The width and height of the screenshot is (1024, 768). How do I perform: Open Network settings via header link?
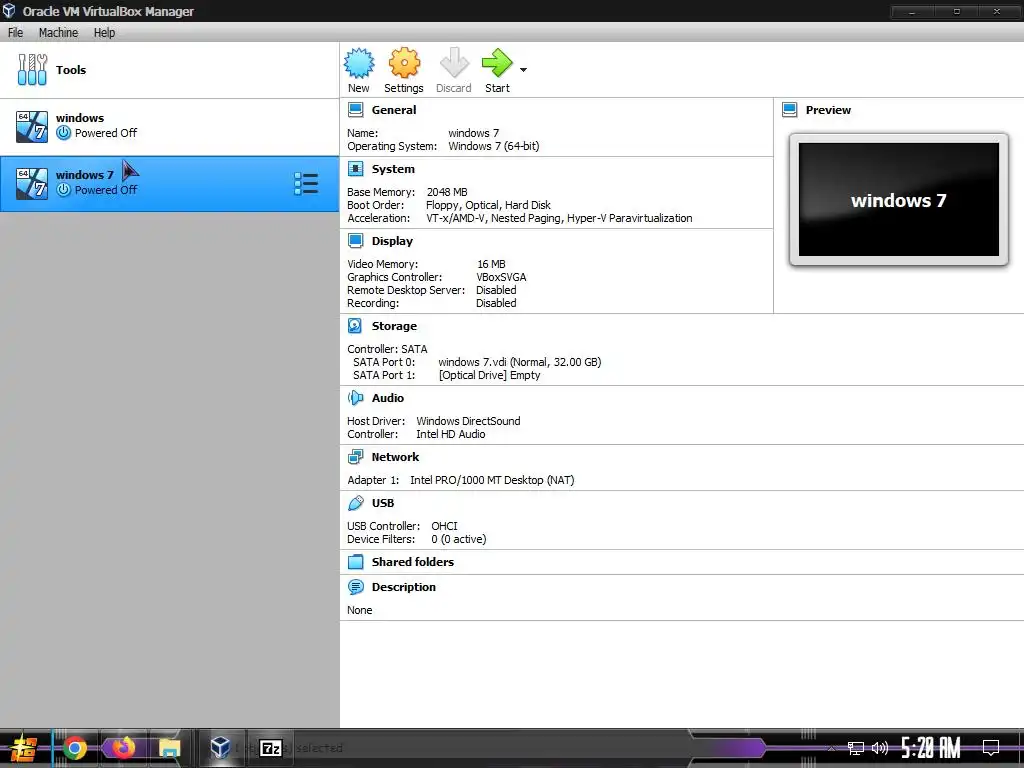click(395, 457)
